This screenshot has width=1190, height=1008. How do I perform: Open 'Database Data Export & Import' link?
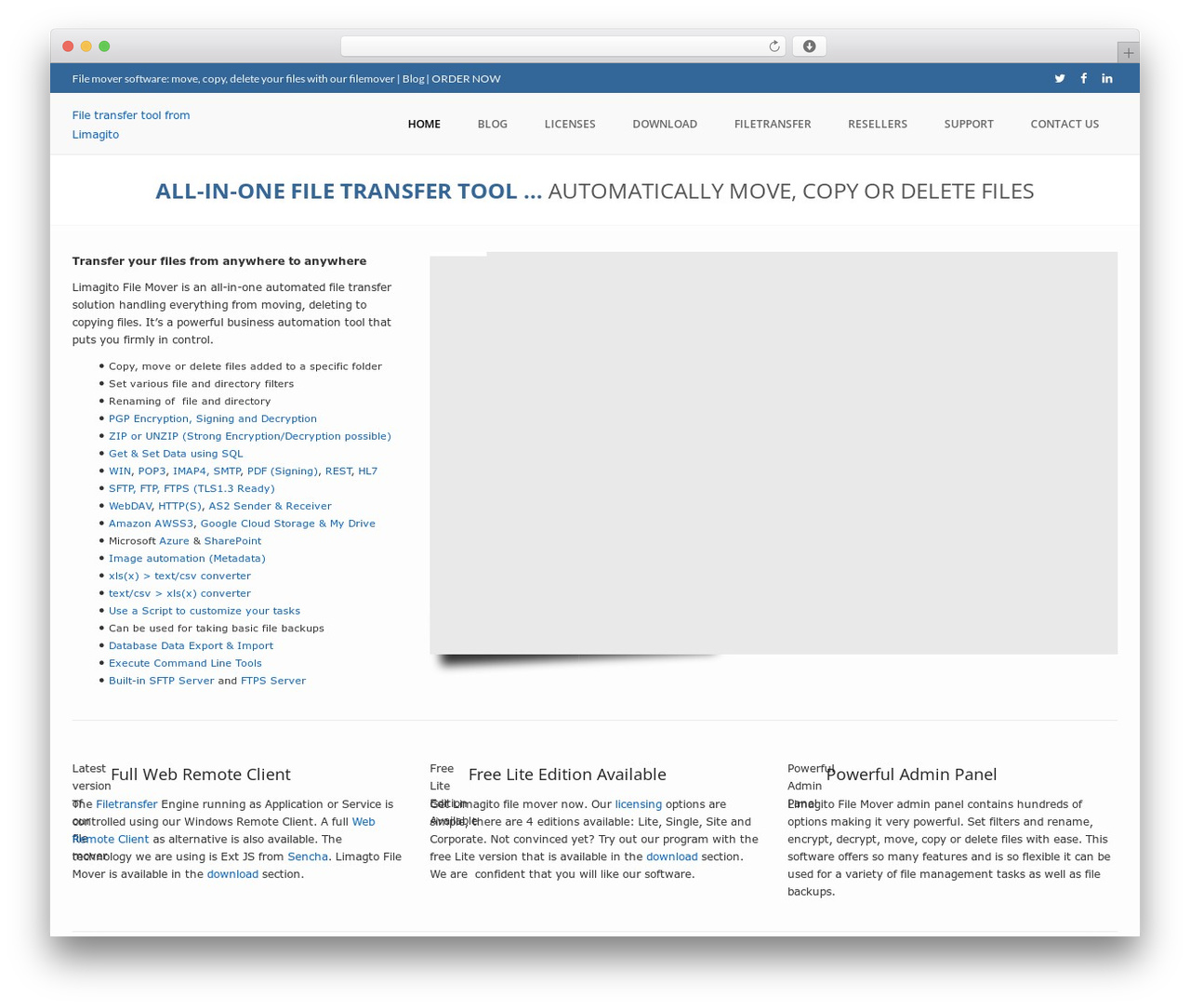(x=191, y=645)
